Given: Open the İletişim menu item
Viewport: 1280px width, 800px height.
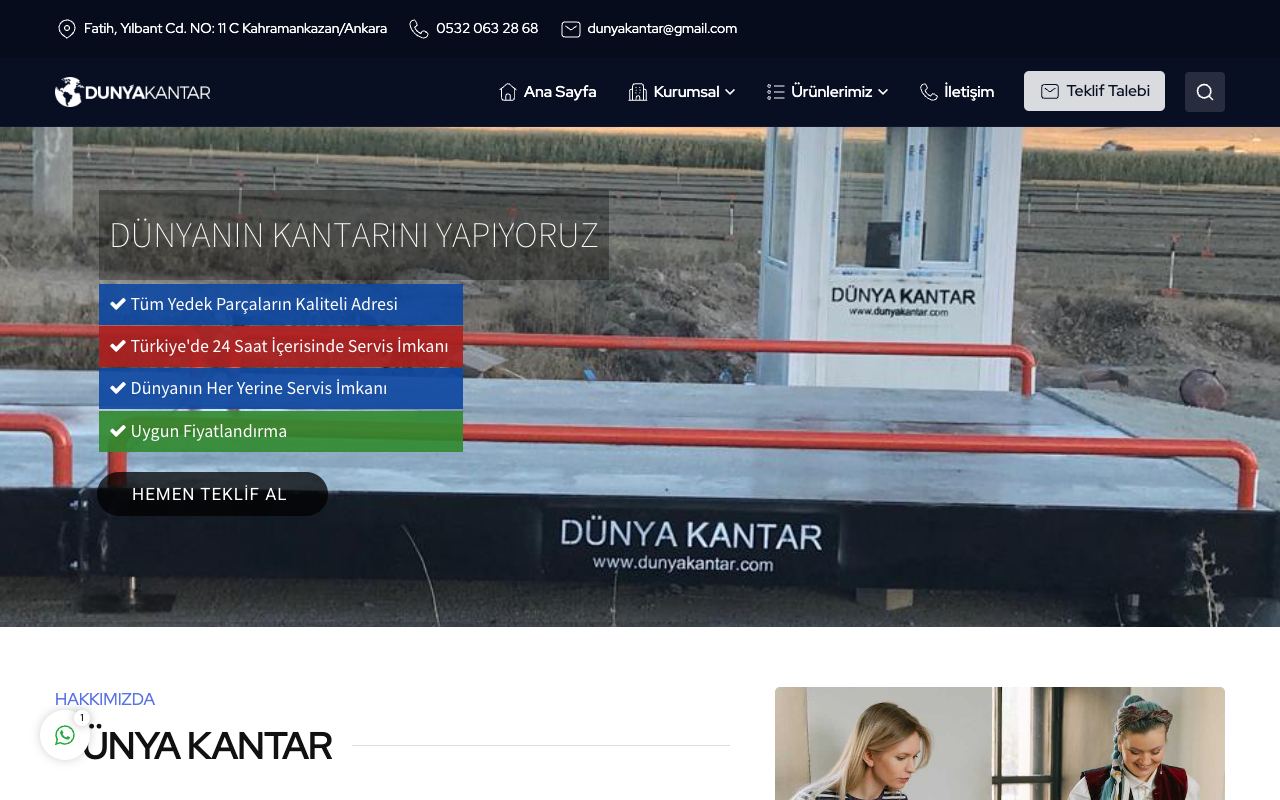Looking at the screenshot, I should 969,92.
